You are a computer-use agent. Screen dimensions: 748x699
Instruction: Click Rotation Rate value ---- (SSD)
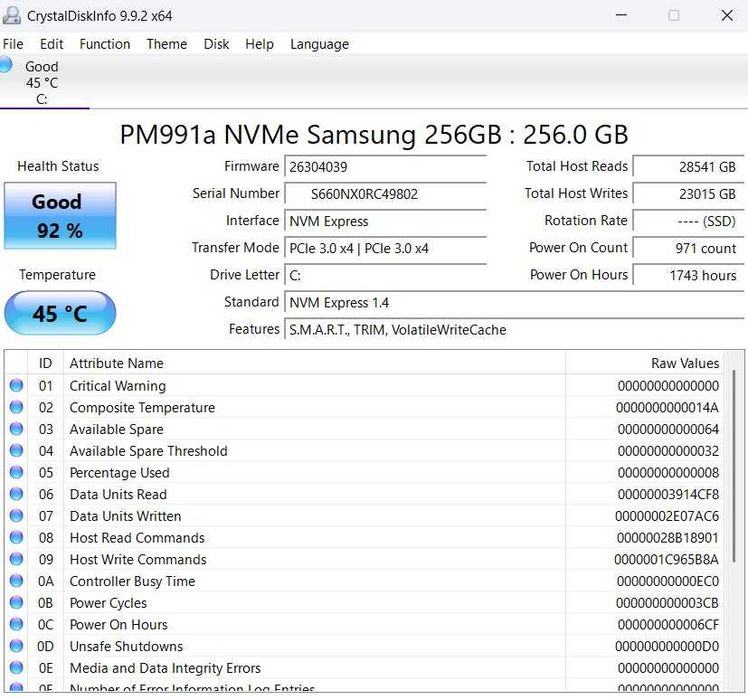(688, 221)
